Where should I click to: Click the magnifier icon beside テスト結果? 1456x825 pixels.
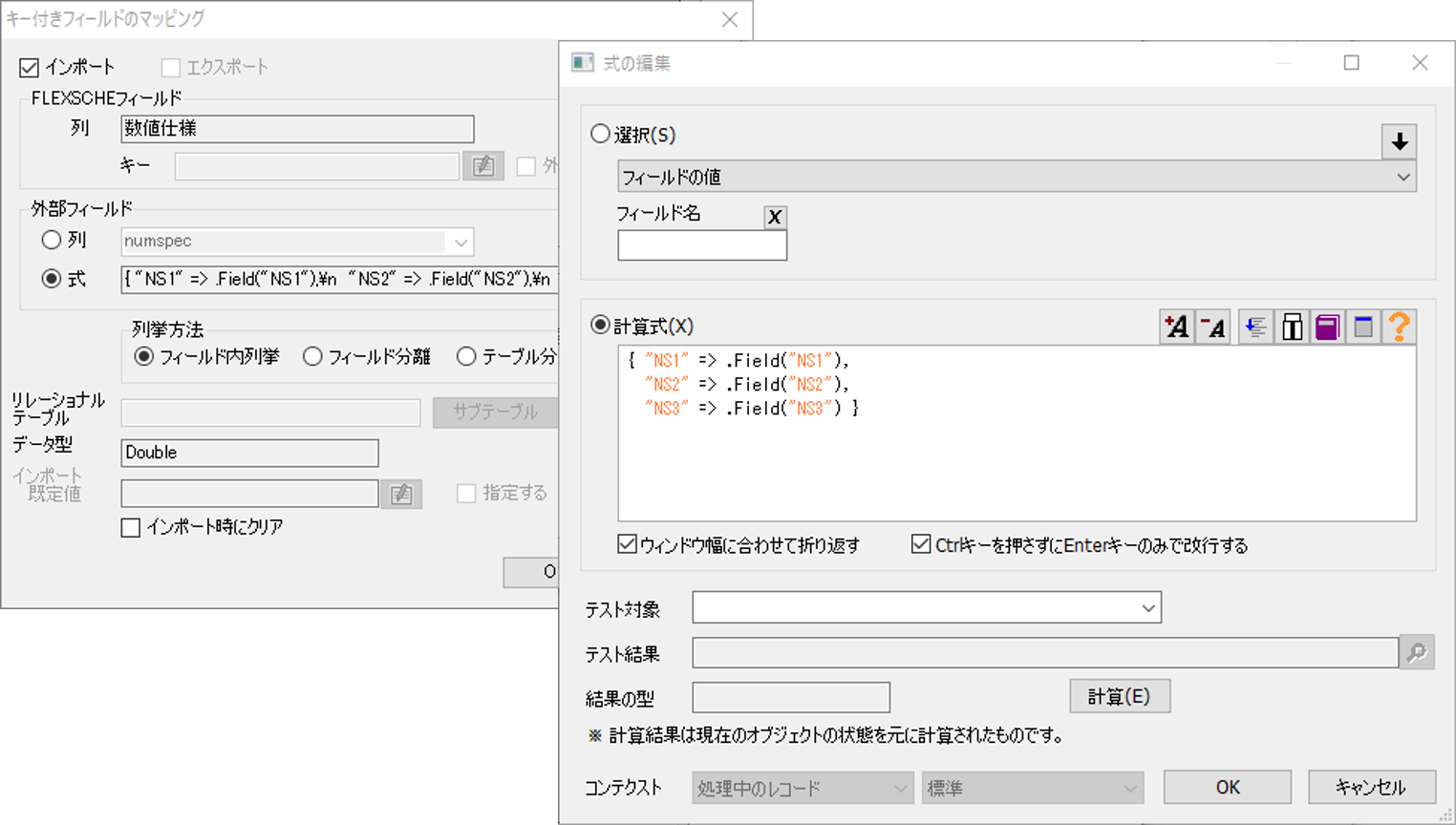pyautogui.click(x=1417, y=653)
